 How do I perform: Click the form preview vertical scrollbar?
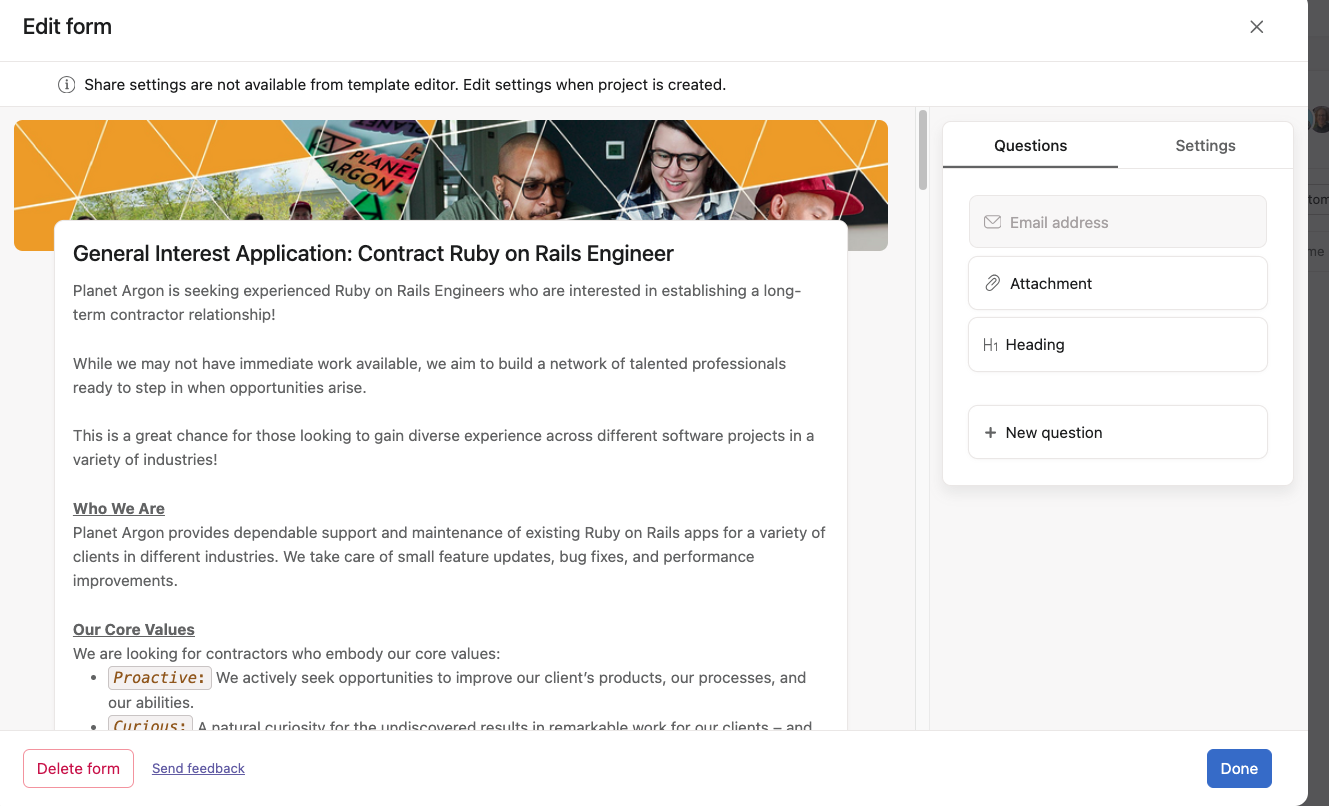pos(923,150)
